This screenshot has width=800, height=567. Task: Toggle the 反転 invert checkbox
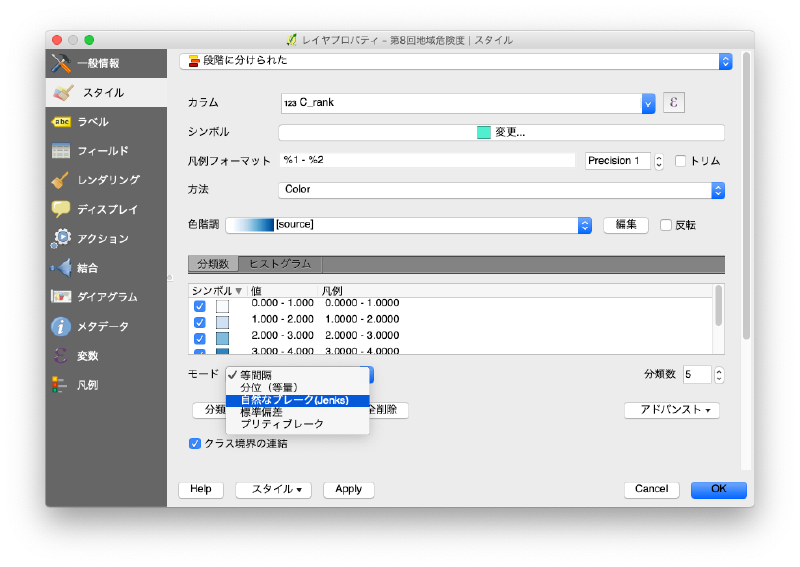tap(666, 225)
